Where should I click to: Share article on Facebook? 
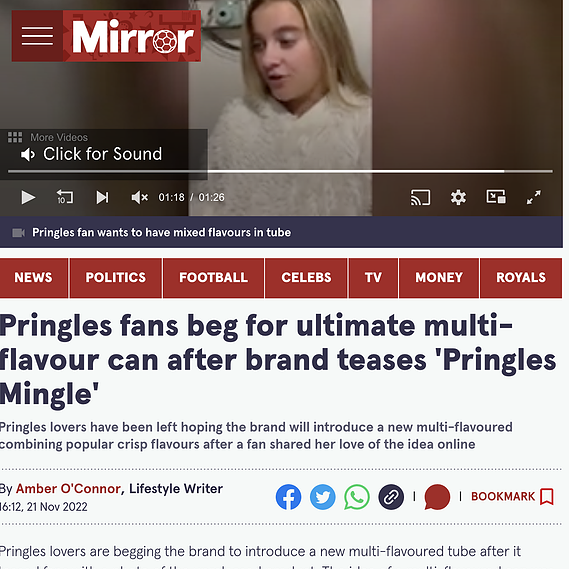[x=288, y=497]
